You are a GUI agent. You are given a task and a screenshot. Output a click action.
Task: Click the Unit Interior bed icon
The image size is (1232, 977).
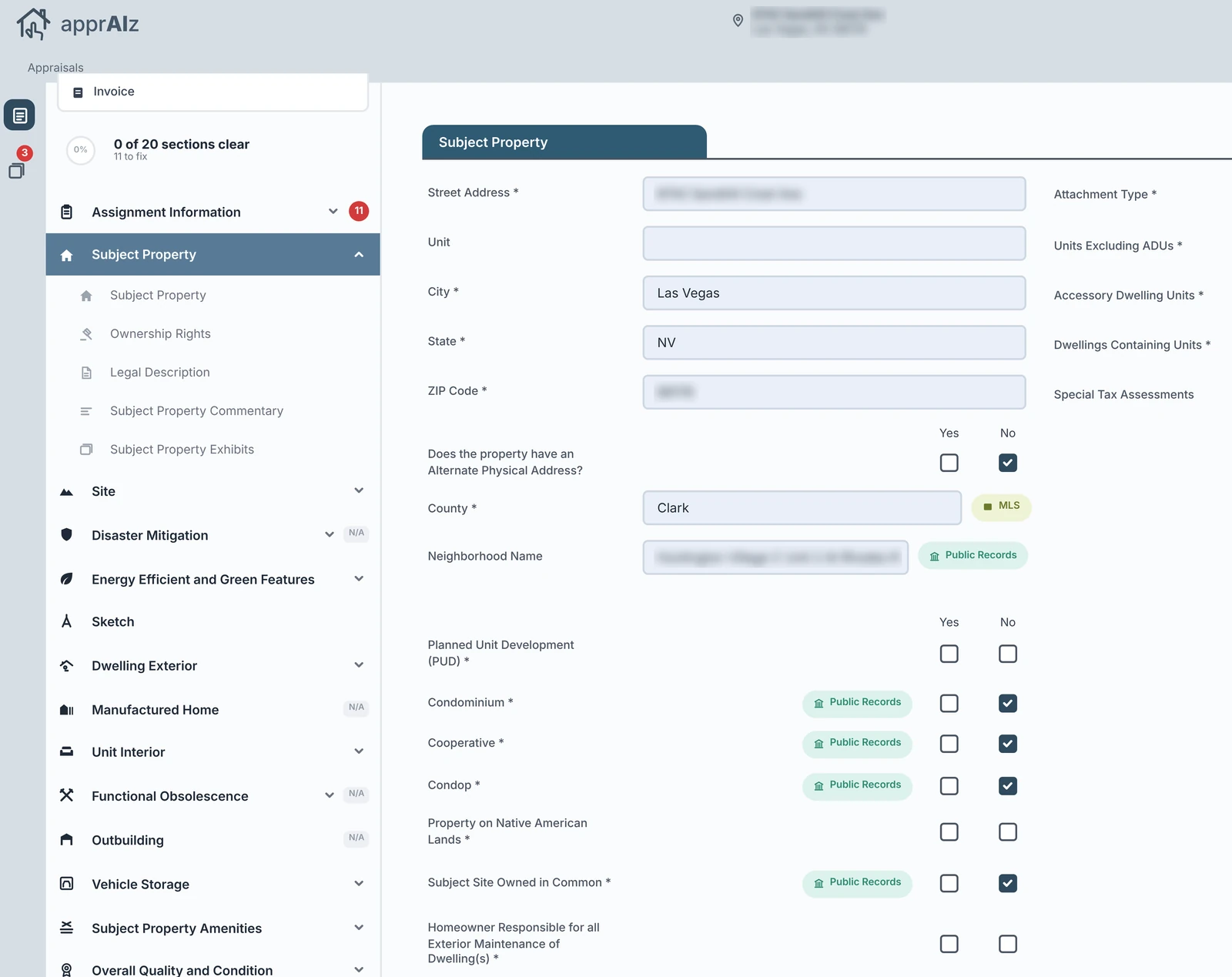click(x=67, y=751)
